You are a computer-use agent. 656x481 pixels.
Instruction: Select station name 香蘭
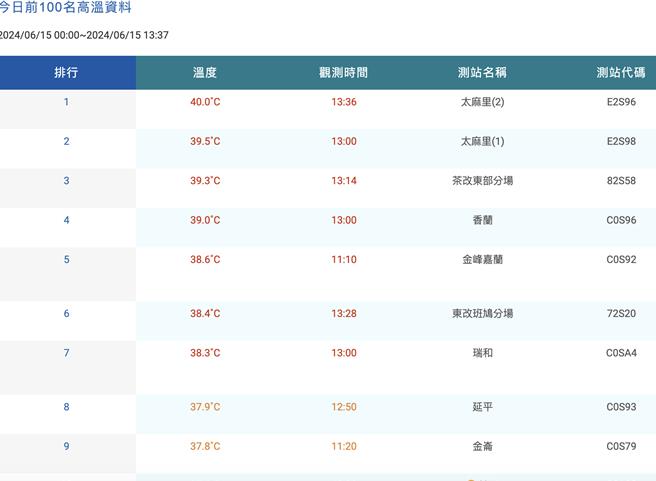482,220
